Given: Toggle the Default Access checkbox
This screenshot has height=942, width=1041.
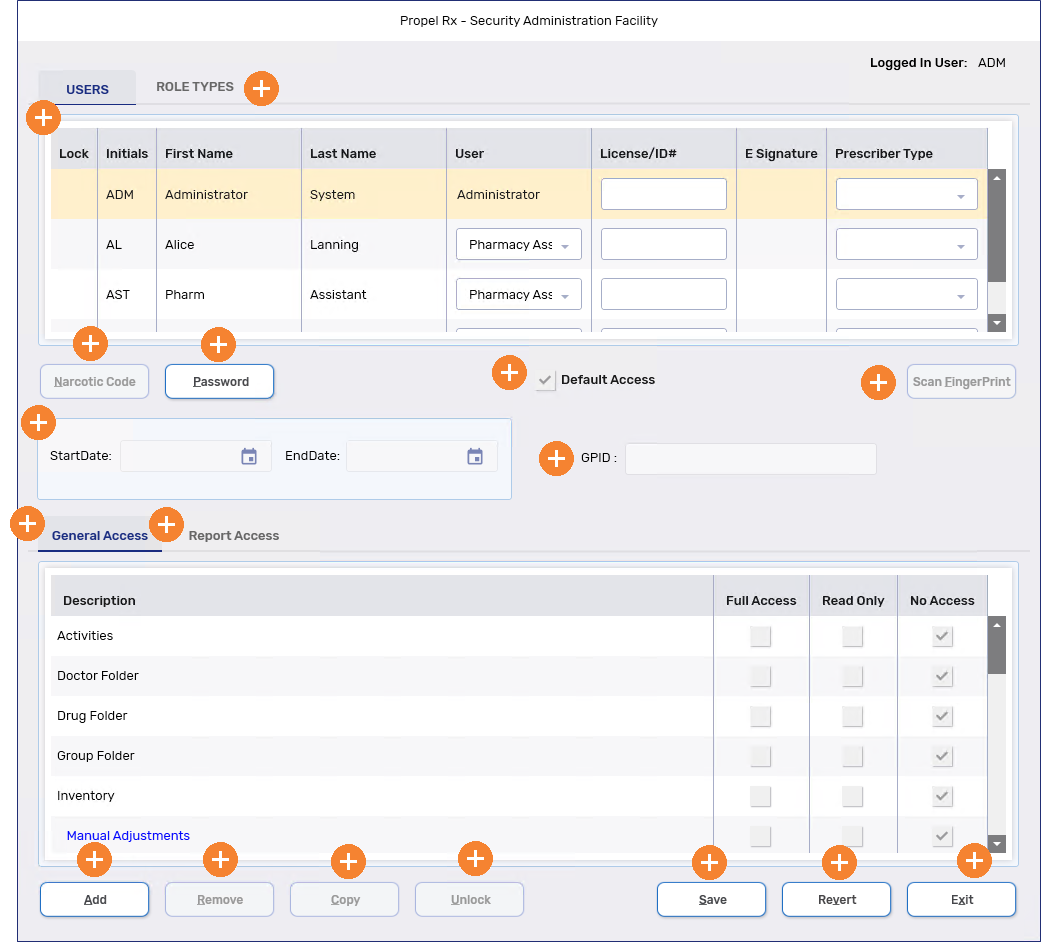Looking at the screenshot, I should click(545, 380).
